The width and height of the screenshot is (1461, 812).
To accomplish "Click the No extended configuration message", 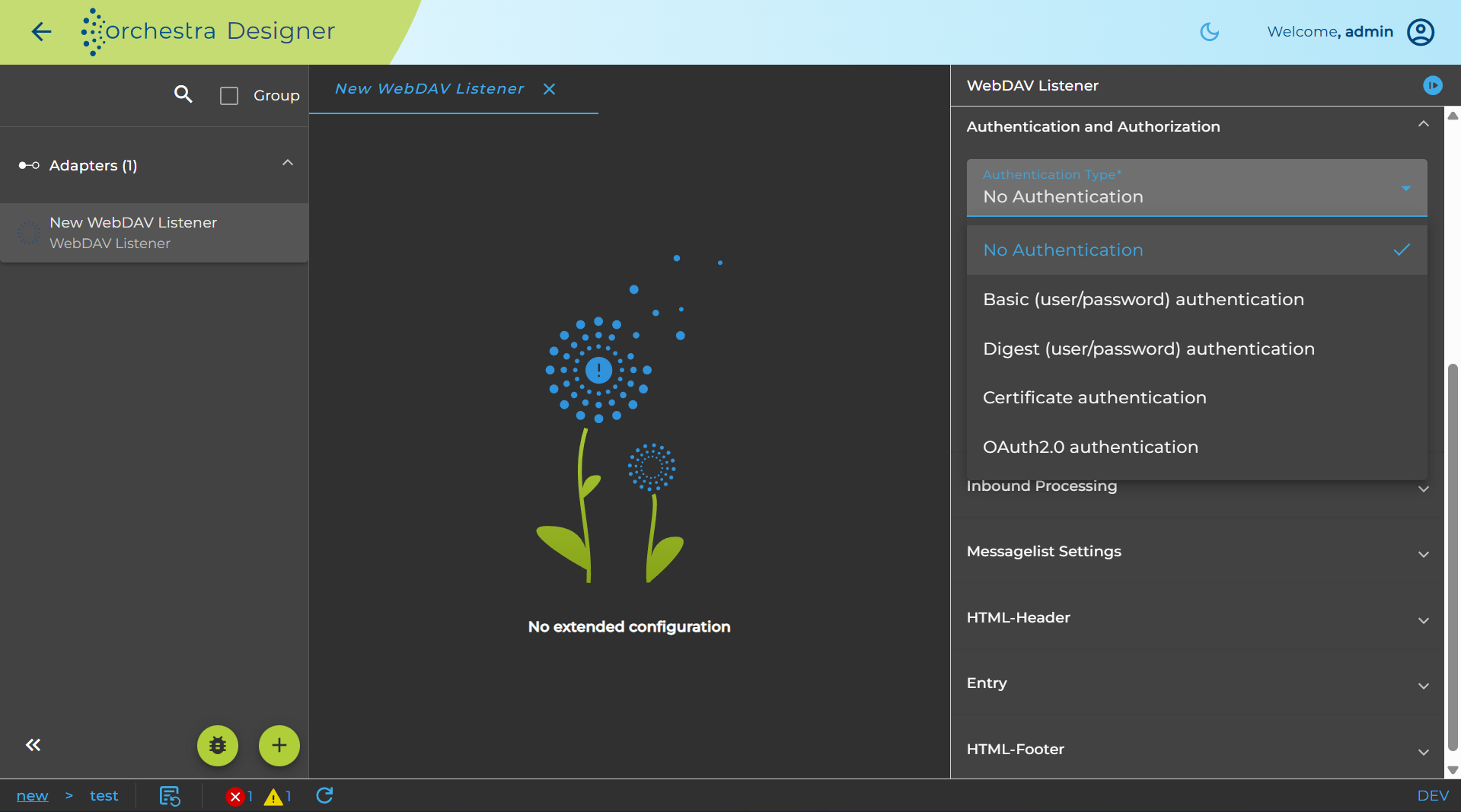I will [629, 627].
